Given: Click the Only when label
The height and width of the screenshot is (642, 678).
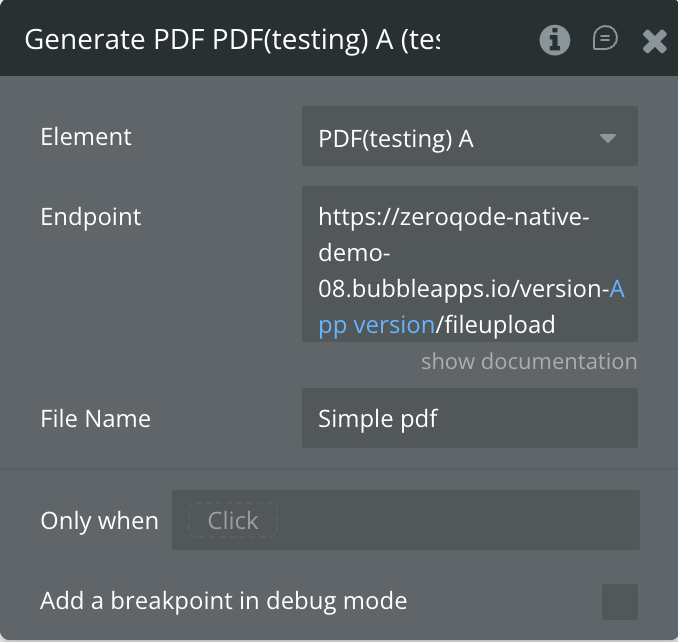Looking at the screenshot, I should [99, 521].
